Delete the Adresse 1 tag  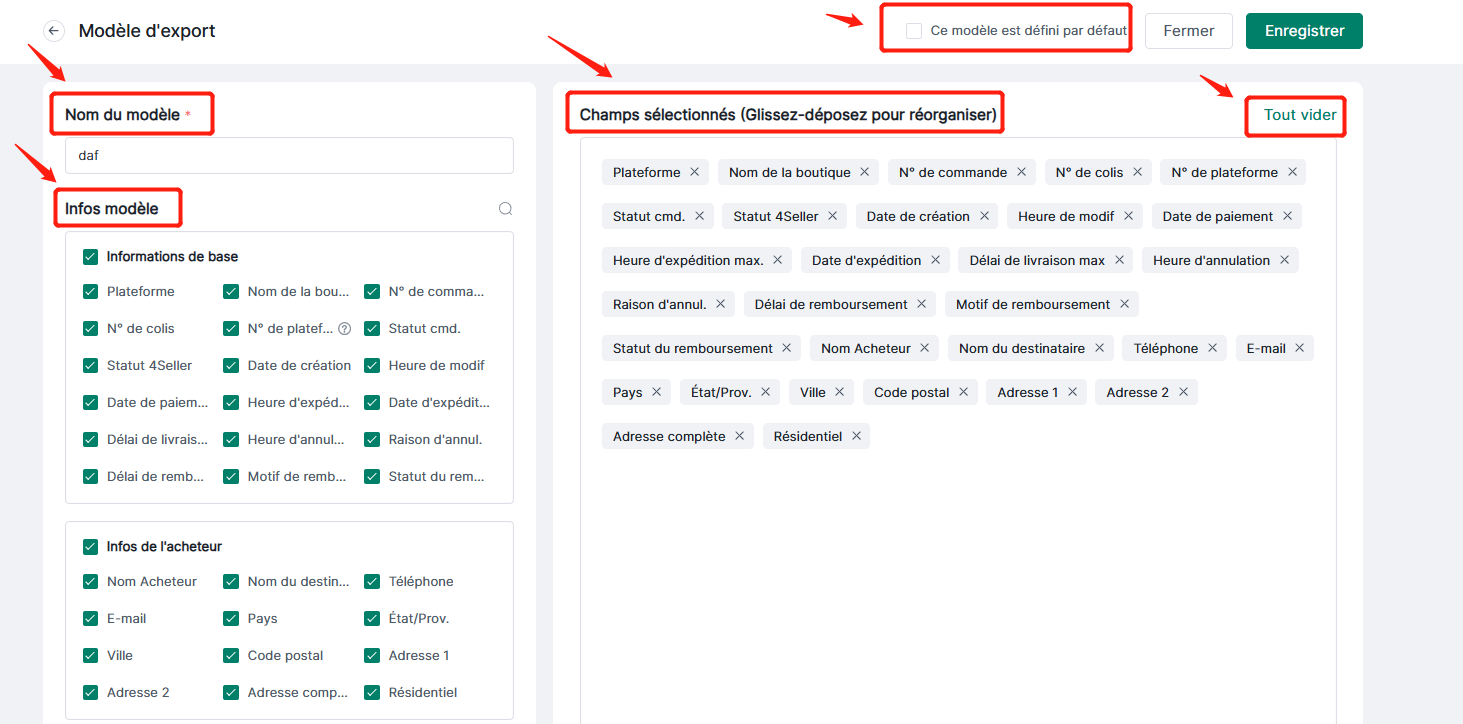pyautogui.click(x=1072, y=392)
